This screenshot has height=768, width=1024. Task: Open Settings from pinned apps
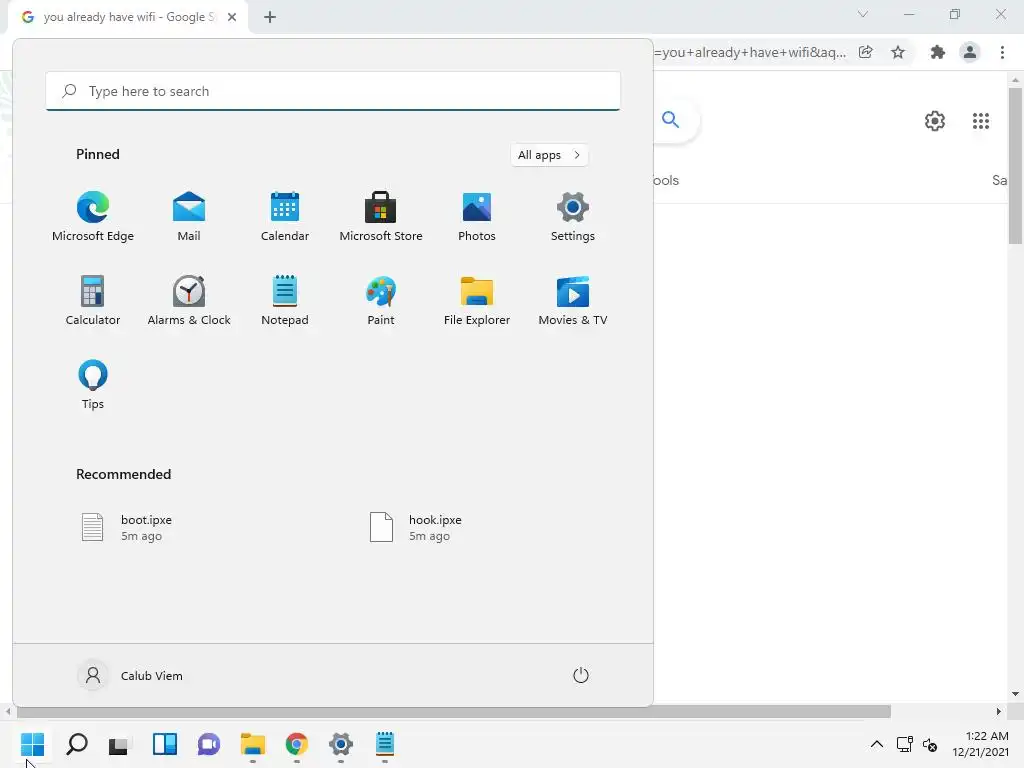tap(573, 217)
